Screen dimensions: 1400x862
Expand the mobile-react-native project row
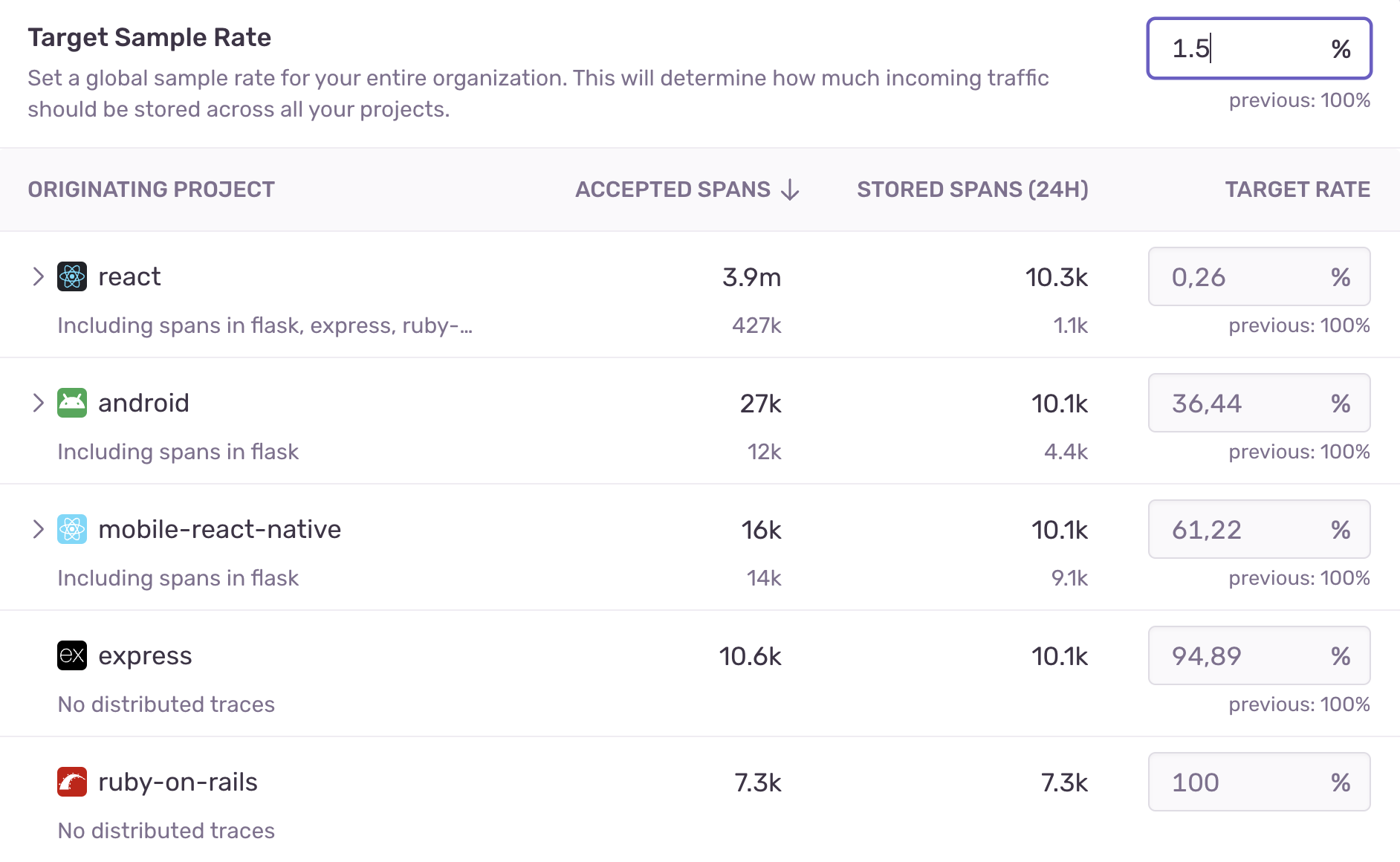[x=39, y=530]
